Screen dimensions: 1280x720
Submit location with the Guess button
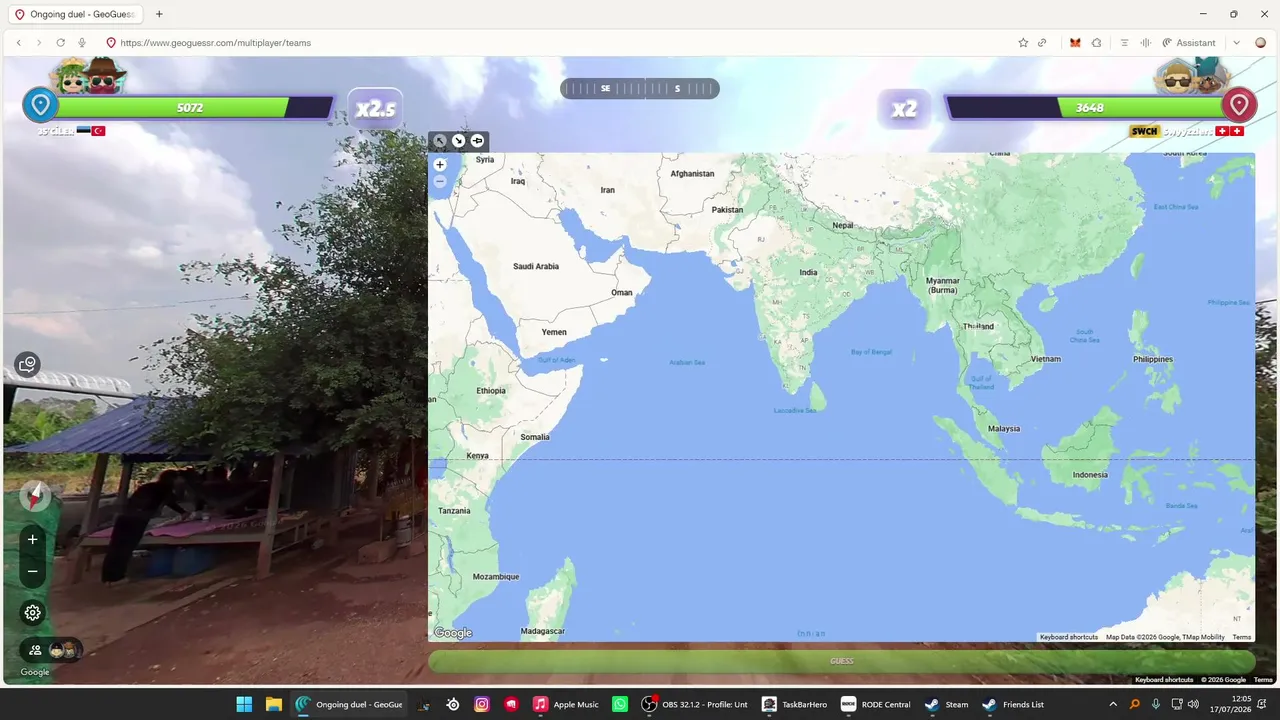click(842, 661)
